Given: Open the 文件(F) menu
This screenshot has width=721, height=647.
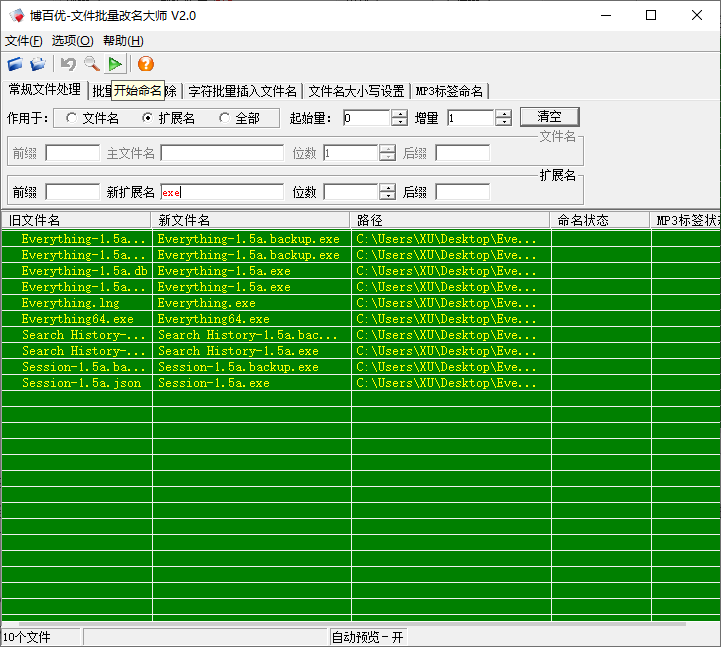Looking at the screenshot, I should click(24, 41).
